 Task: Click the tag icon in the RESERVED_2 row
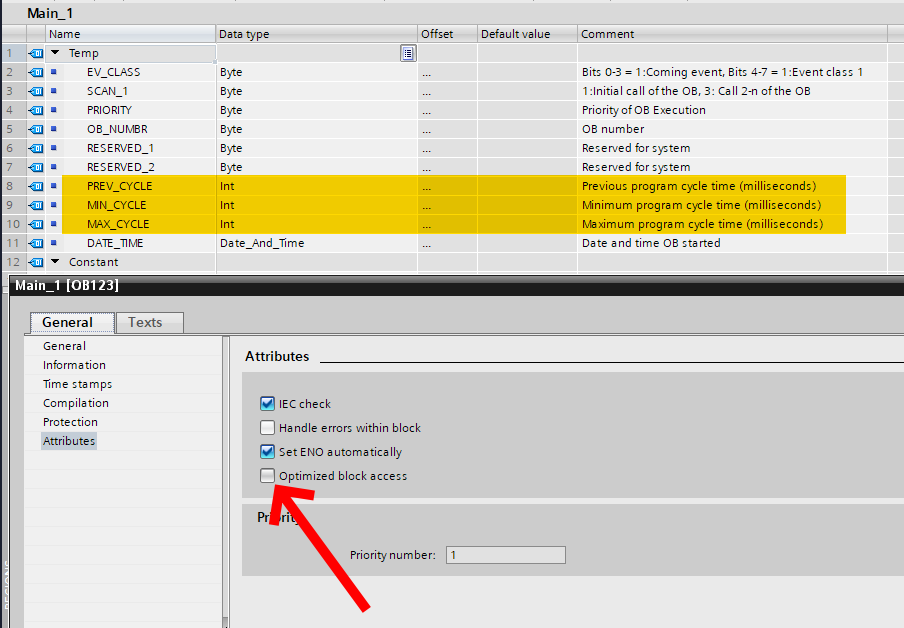point(36,167)
